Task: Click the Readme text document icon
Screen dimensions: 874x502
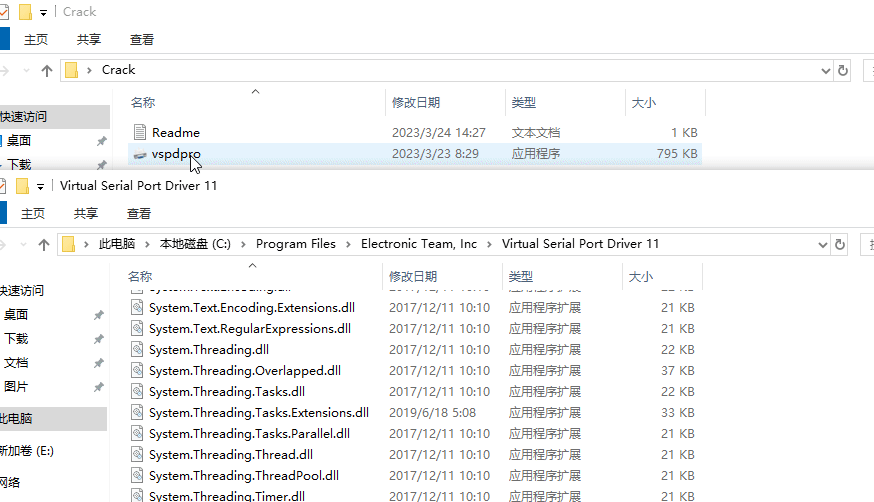Action: 140,132
